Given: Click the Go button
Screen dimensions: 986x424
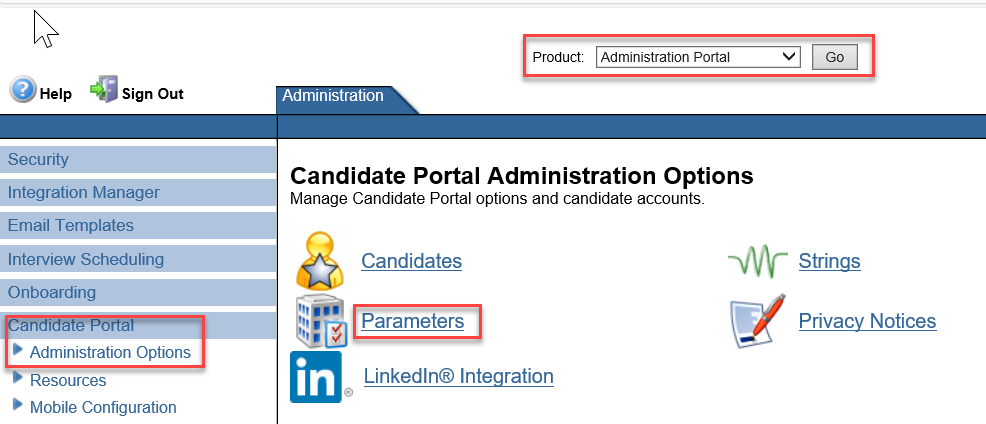Looking at the screenshot, I should click(834, 57).
